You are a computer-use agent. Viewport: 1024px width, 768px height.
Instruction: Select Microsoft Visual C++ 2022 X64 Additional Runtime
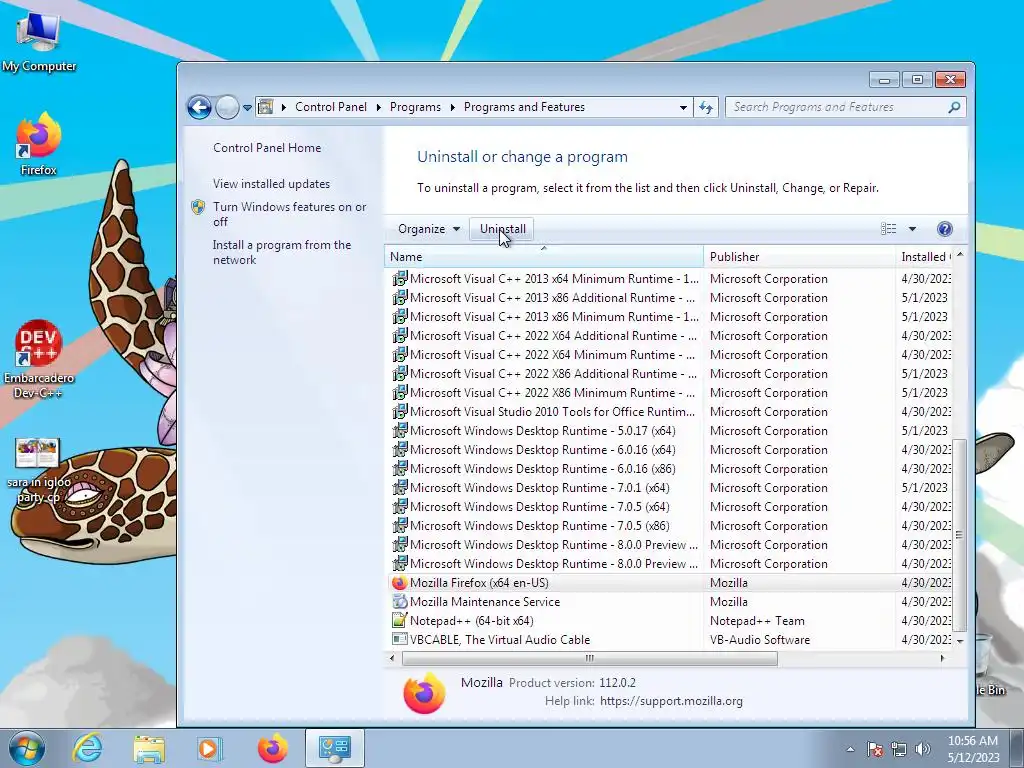tap(553, 336)
